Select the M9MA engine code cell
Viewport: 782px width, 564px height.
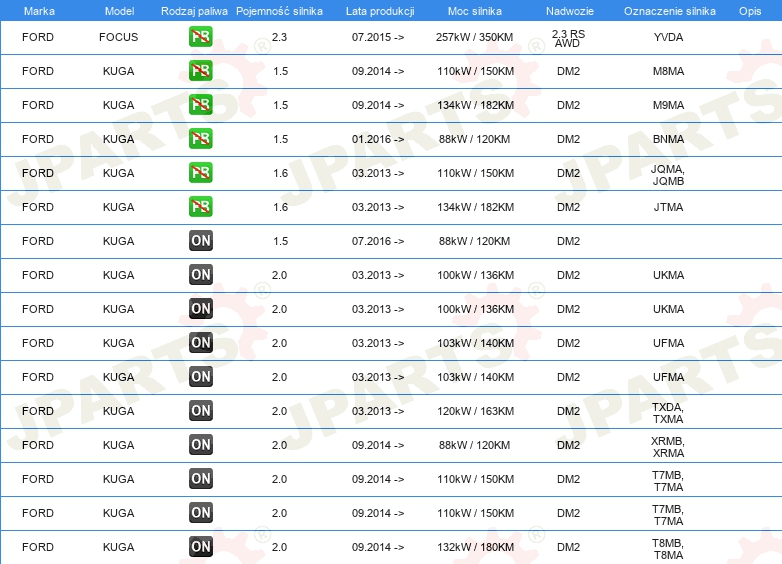pyautogui.click(x=668, y=105)
